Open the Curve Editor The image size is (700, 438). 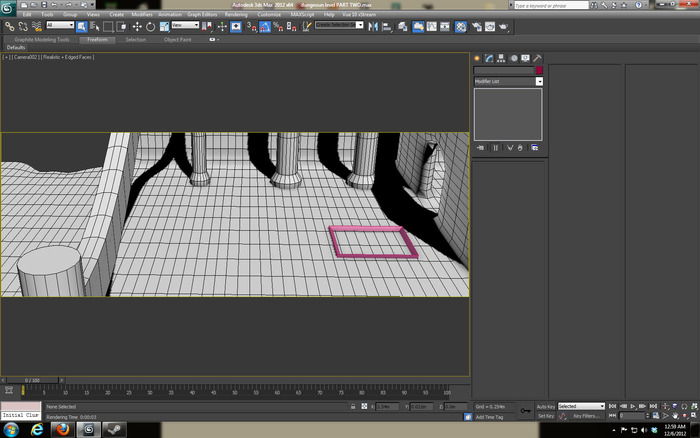click(432, 27)
